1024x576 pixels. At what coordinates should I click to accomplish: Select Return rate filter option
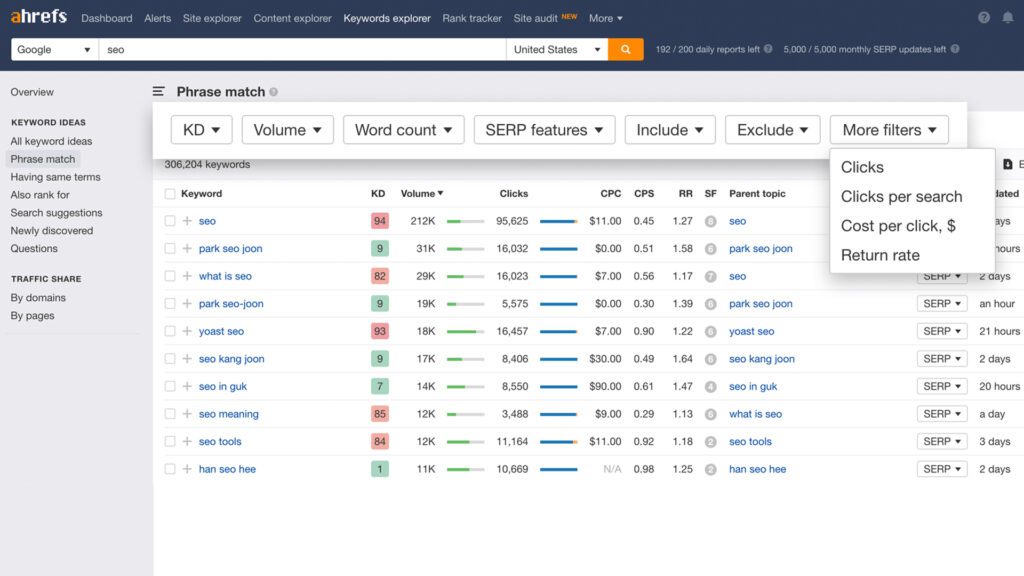pos(880,255)
